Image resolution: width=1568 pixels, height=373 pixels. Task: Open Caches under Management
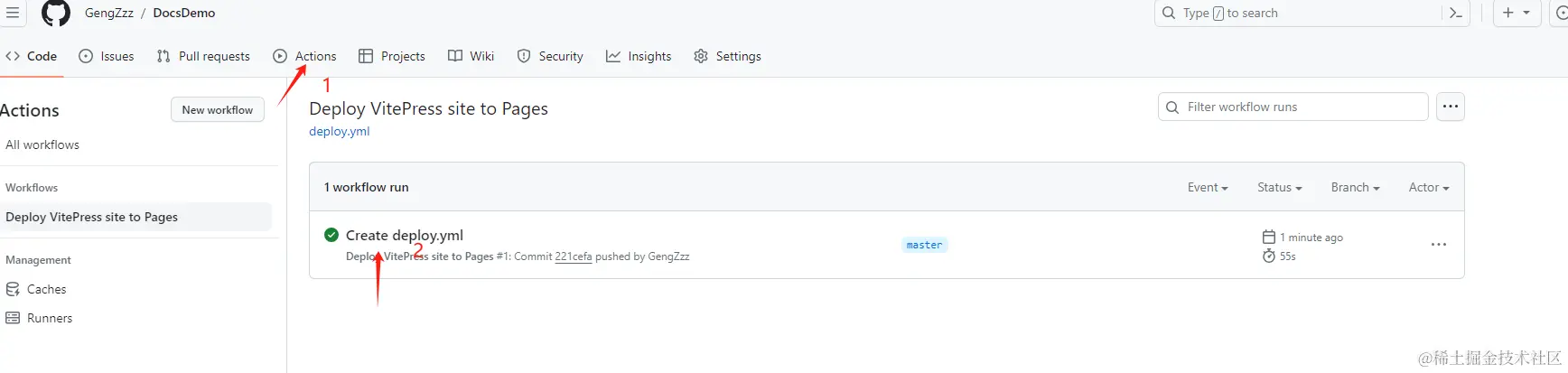tap(36, 289)
